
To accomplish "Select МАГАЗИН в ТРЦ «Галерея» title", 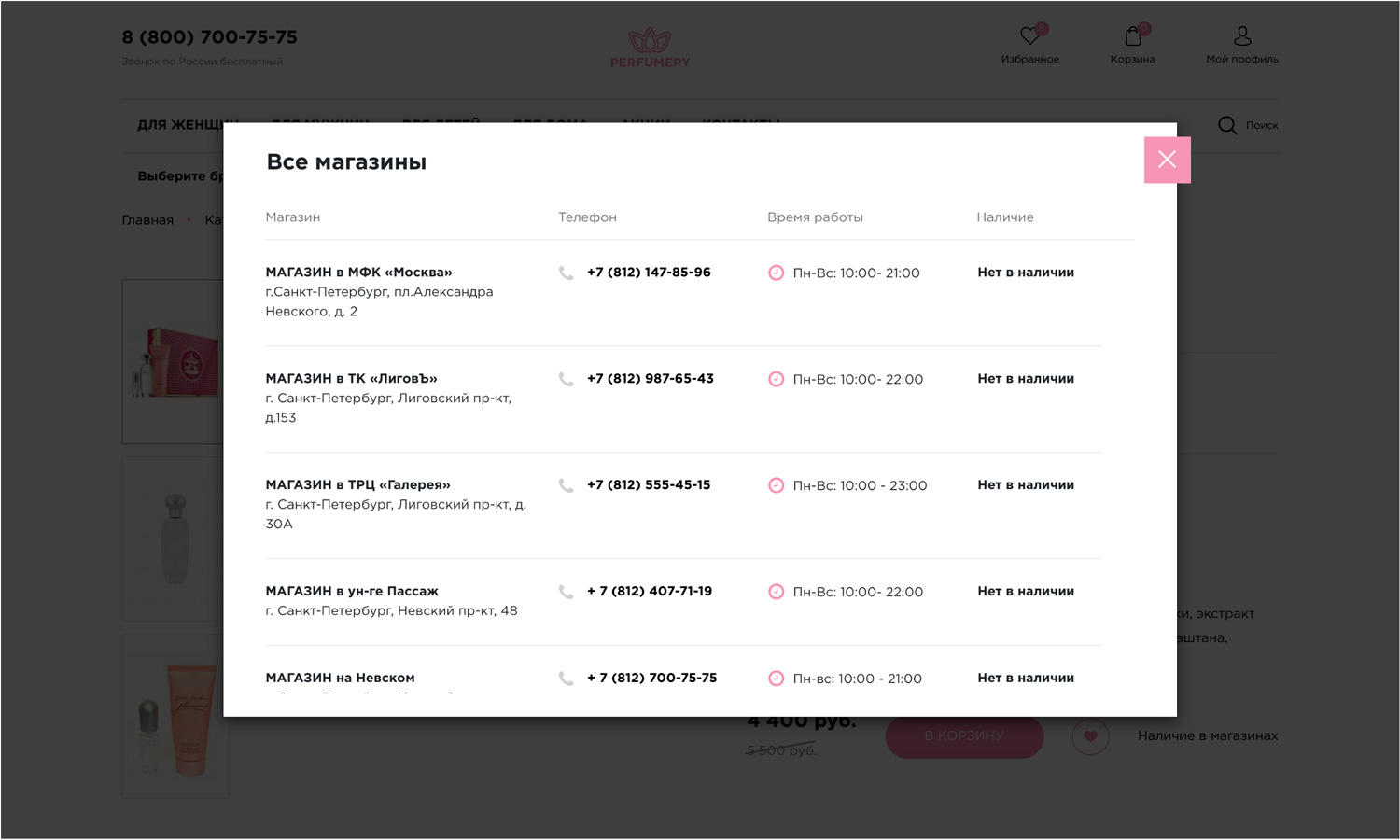I will click(357, 485).
